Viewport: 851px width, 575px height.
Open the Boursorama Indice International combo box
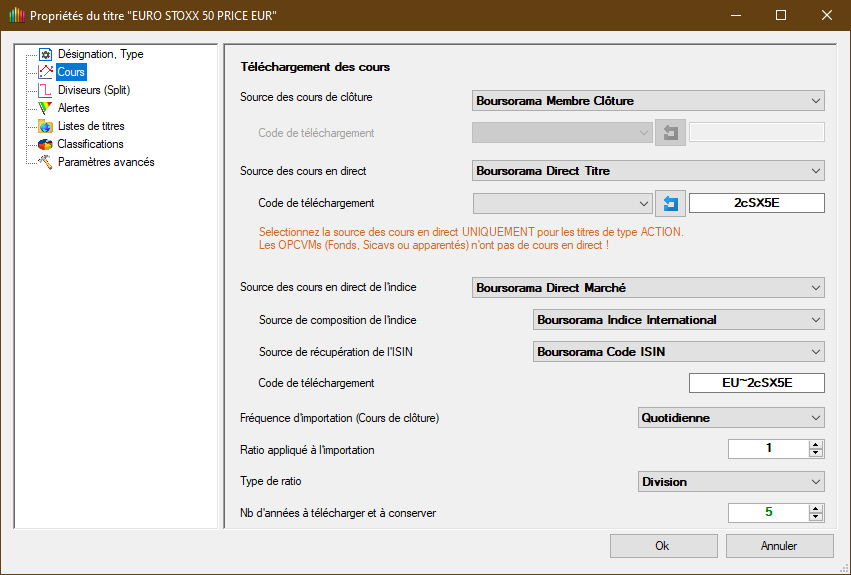pos(677,320)
